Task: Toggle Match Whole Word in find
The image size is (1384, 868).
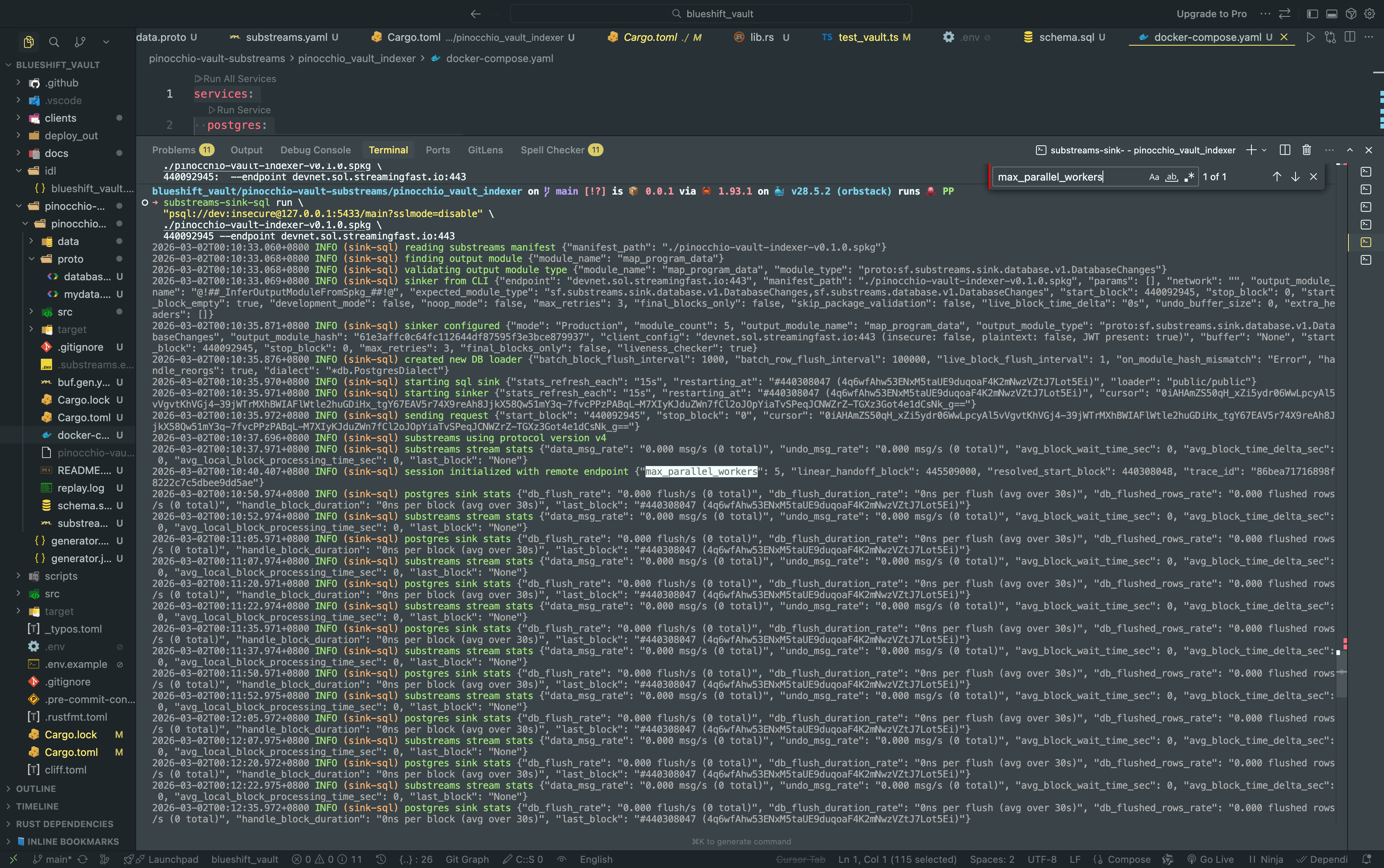Action: [x=1171, y=177]
